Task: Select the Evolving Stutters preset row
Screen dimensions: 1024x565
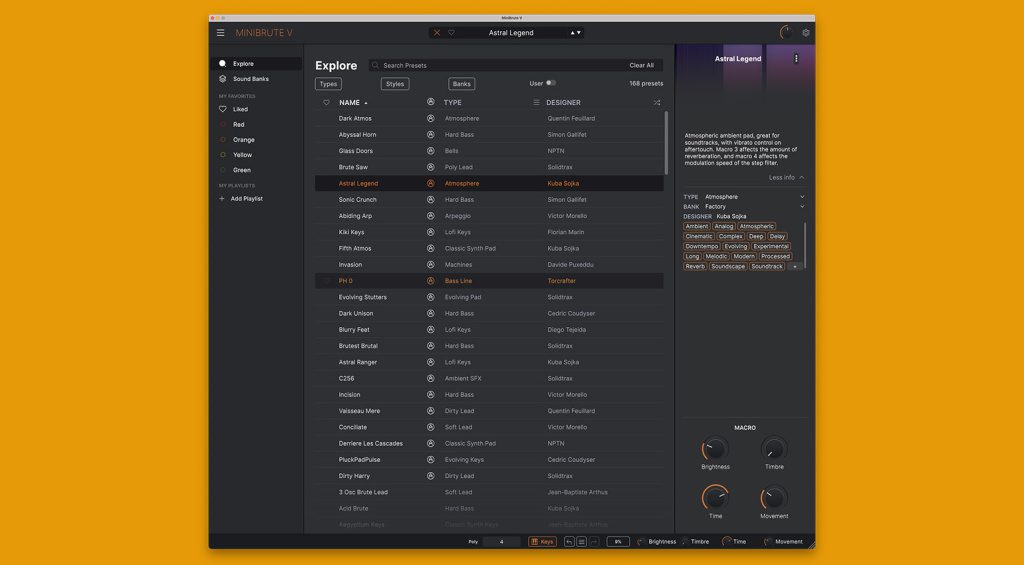Action: click(x=489, y=297)
